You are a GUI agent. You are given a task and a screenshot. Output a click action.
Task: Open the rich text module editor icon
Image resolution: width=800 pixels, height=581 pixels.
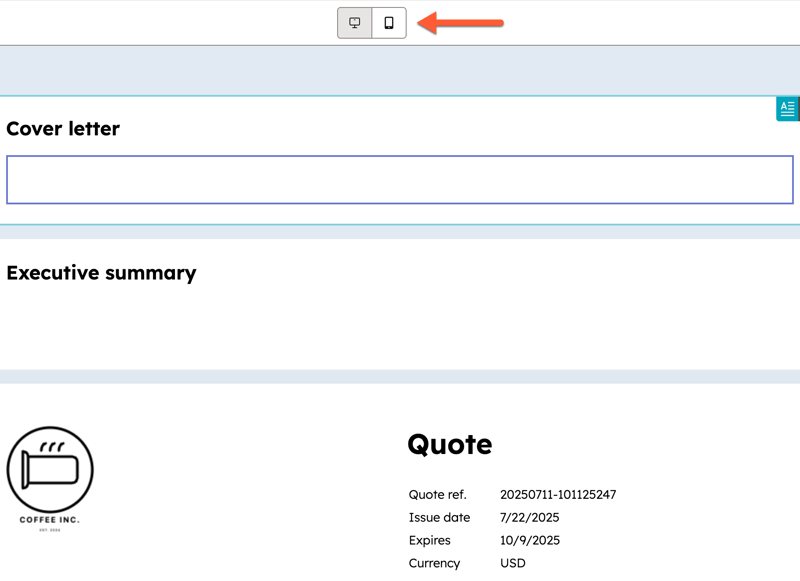pos(785,108)
